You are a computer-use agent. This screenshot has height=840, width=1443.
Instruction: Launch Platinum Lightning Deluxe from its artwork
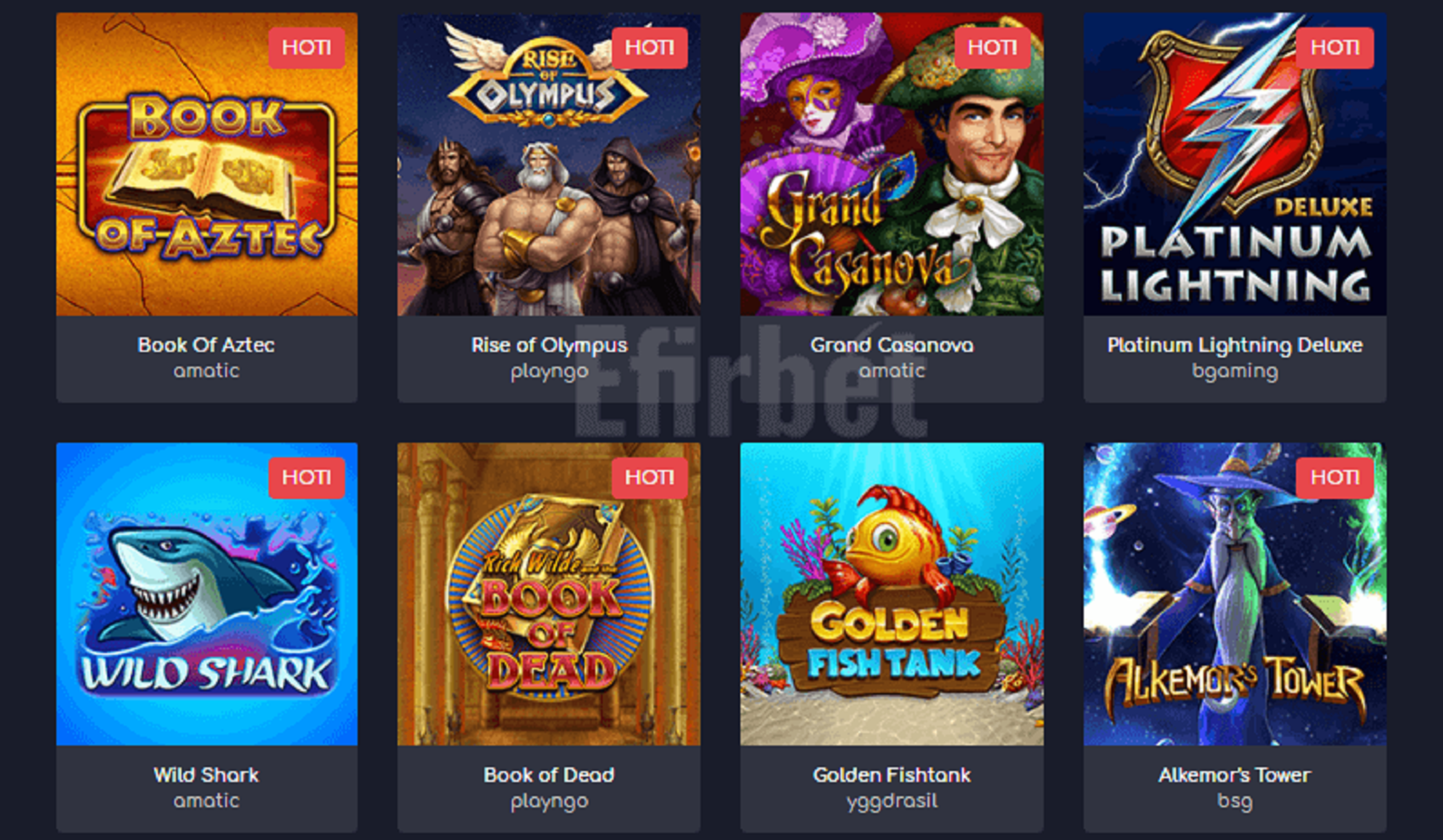pos(1235,164)
